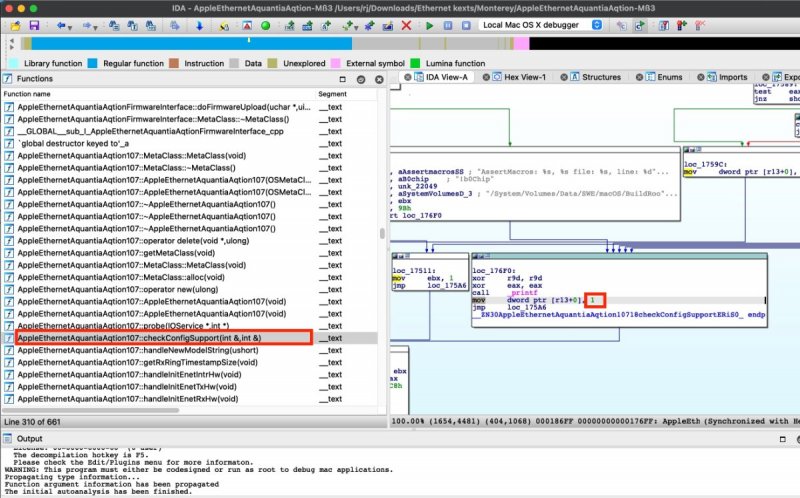The width and height of the screenshot is (800, 498).
Task: Open the Local Mac OS X debugger dropdown
Action: (x=533, y=24)
